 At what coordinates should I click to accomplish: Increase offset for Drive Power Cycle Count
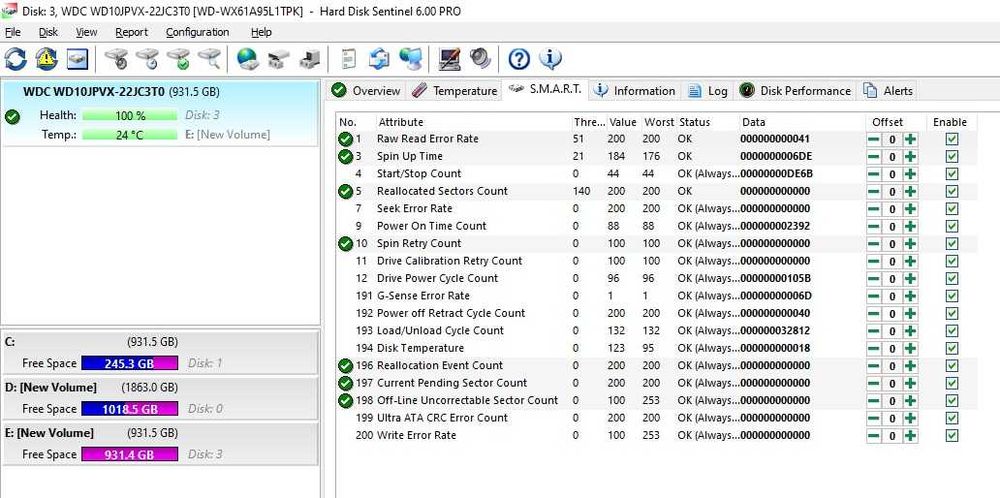(x=911, y=279)
